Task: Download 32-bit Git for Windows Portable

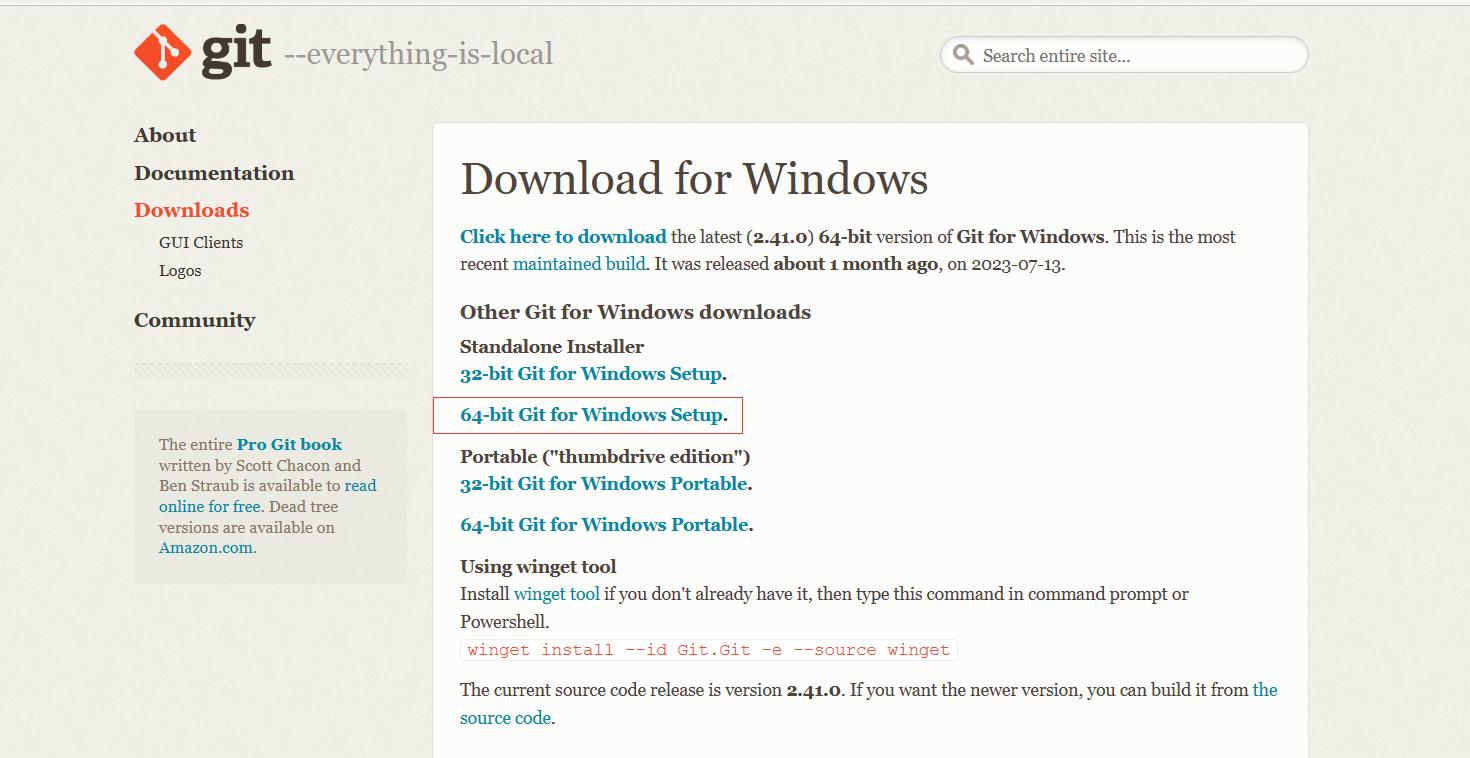Action: pyautogui.click(x=604, y=484)
